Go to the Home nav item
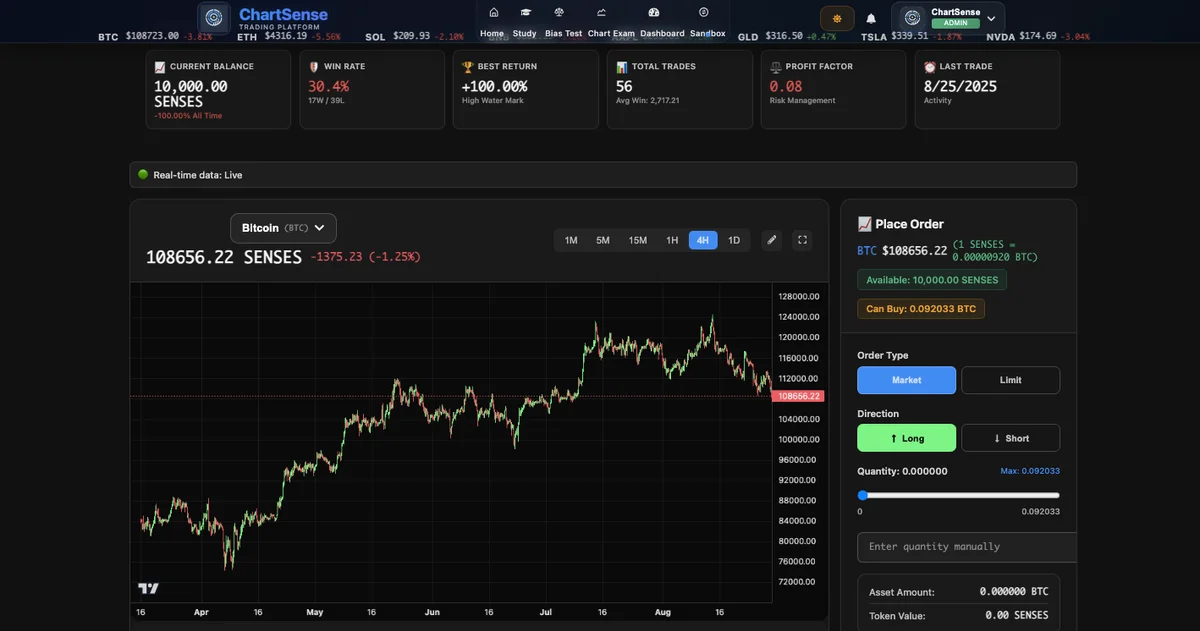This screenshot has width=1200, height=631. [x=492, y=33]
